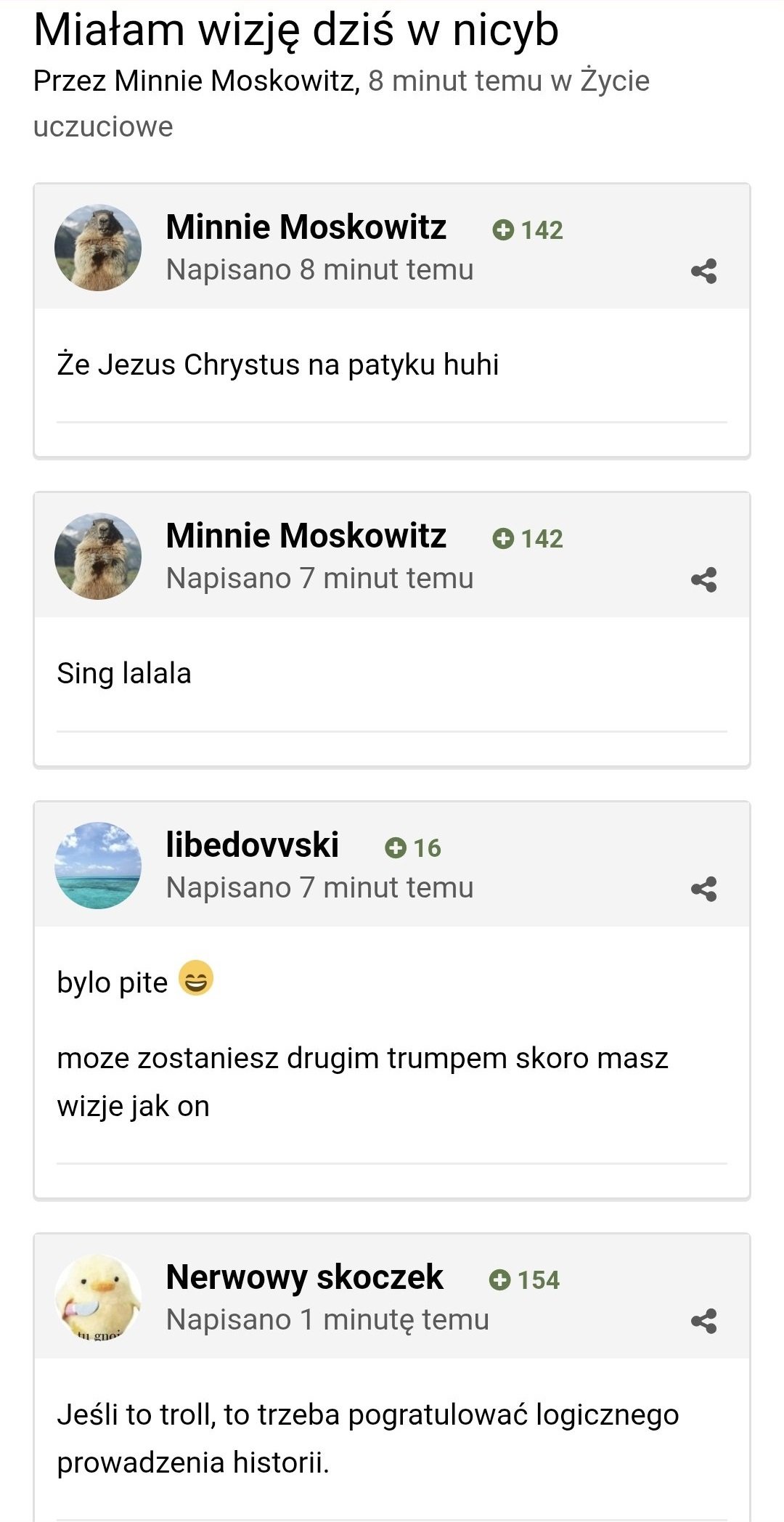Share the 'Sing lalala' post

(703, 580)
